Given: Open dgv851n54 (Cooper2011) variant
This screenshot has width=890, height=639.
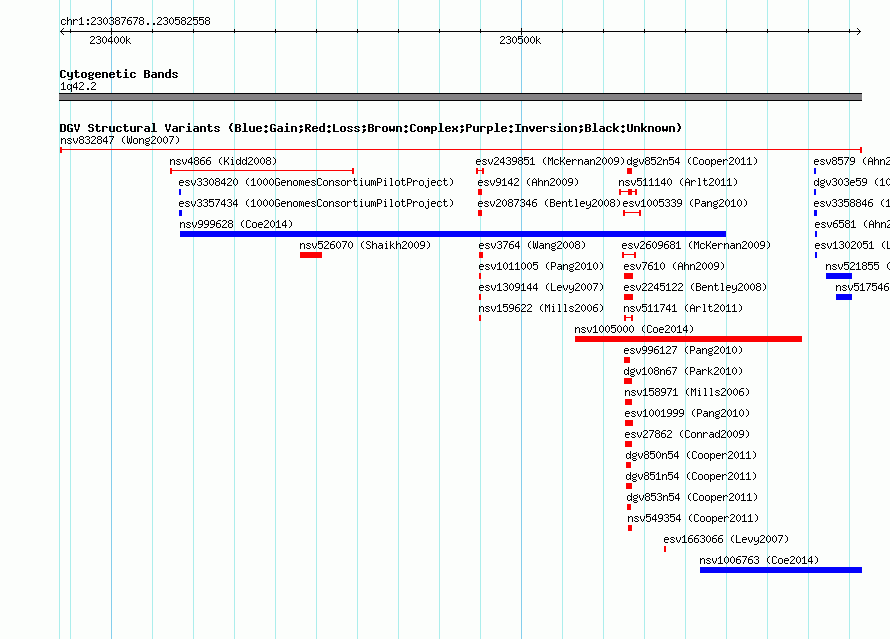Looking at the screenshot, I should point(691,476).
